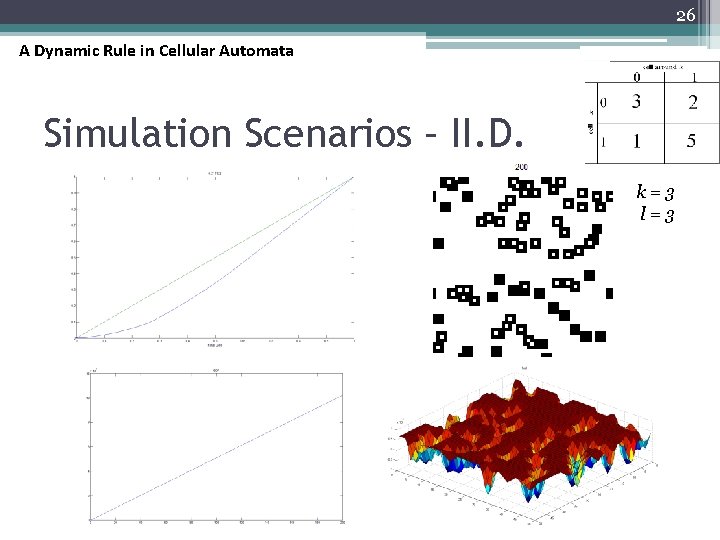Click the 'l = 3' parameter label

point(657,214)
